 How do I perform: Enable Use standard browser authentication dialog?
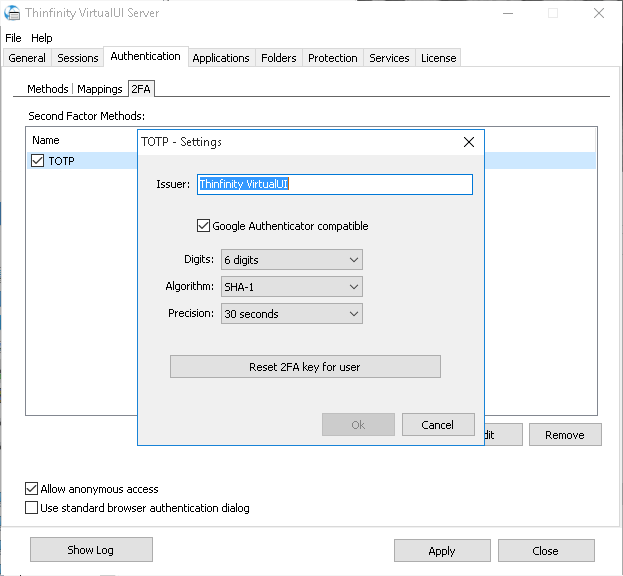coord(32,508)
